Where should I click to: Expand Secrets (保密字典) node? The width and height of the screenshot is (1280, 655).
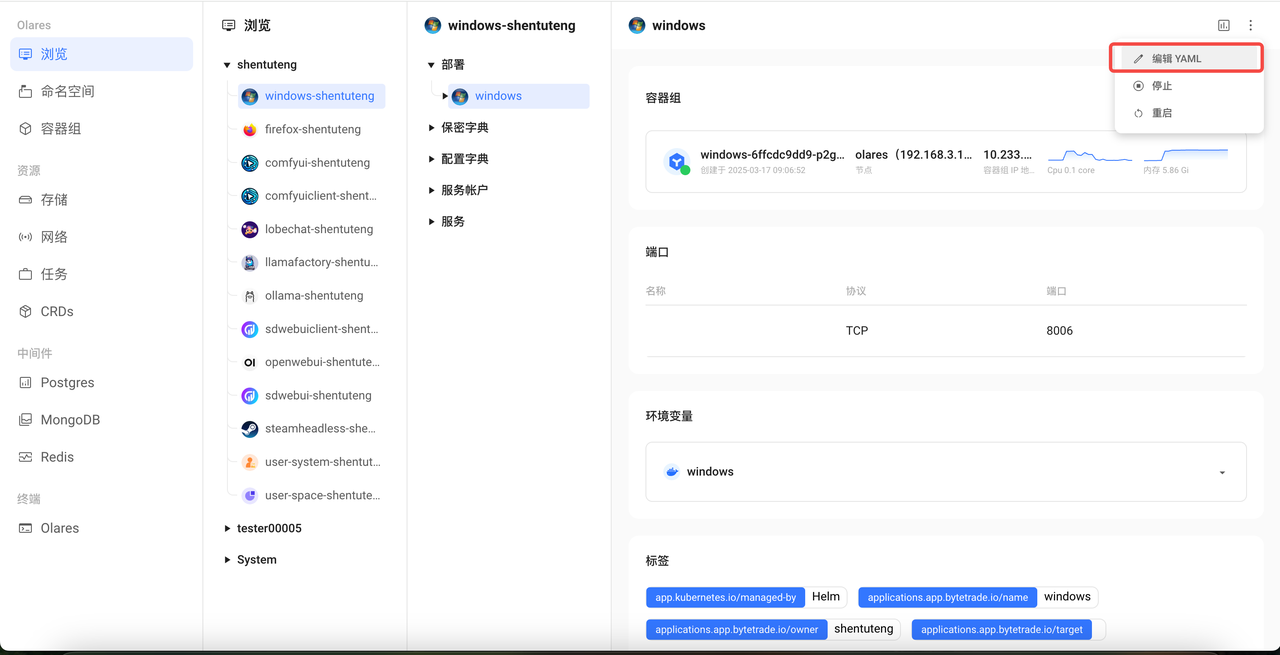(x=431, y=128)
